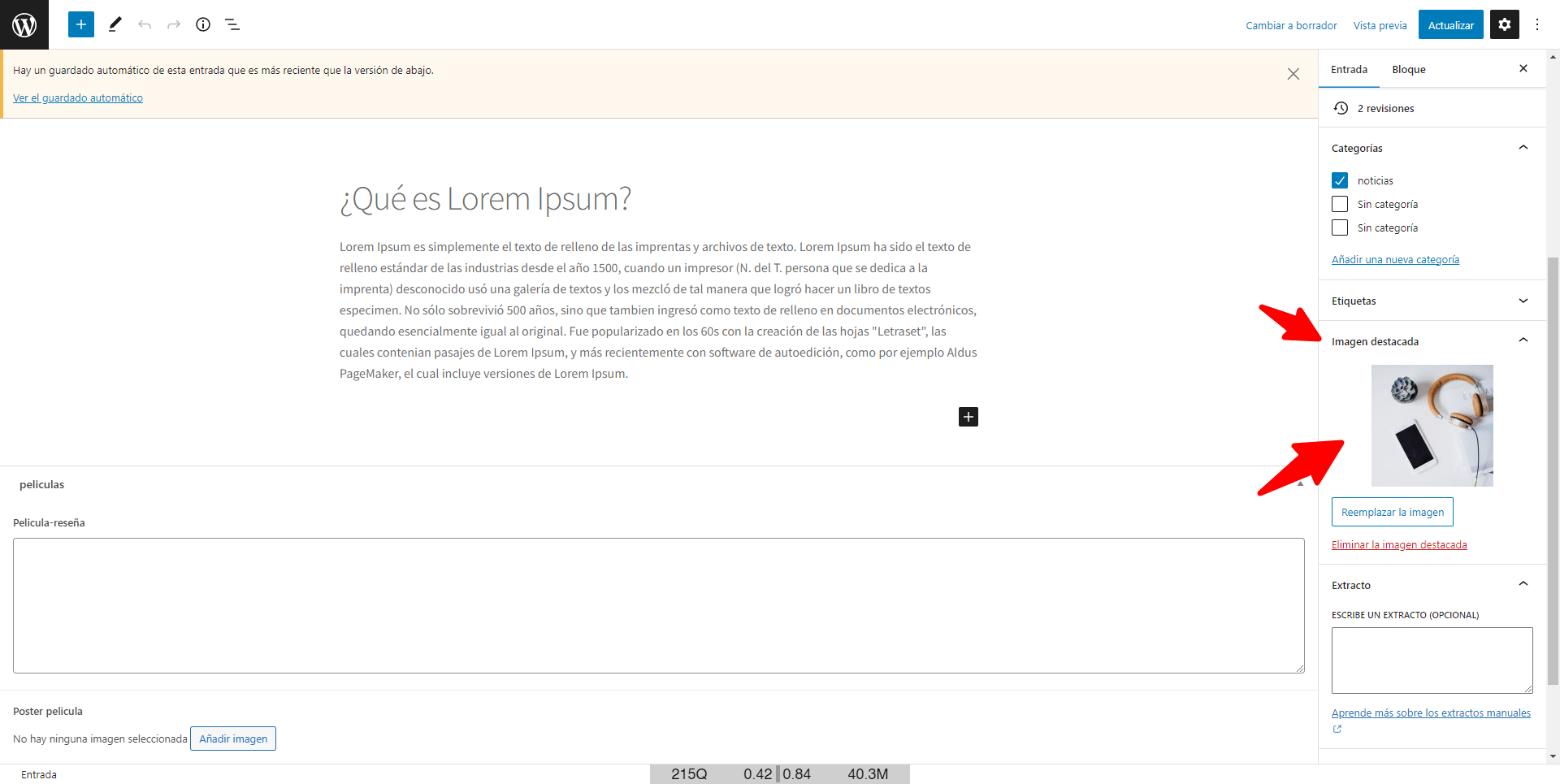
Task: Switch to the Entrada tab
Action: click(1349, 70)
